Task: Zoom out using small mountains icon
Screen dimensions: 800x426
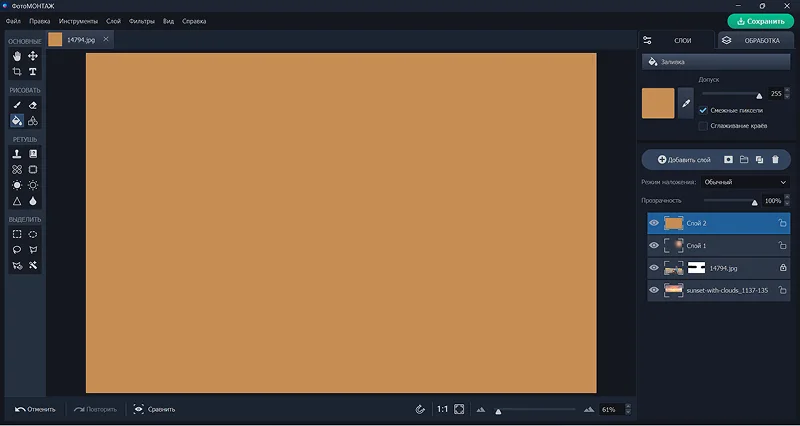Action: [481, 409]
